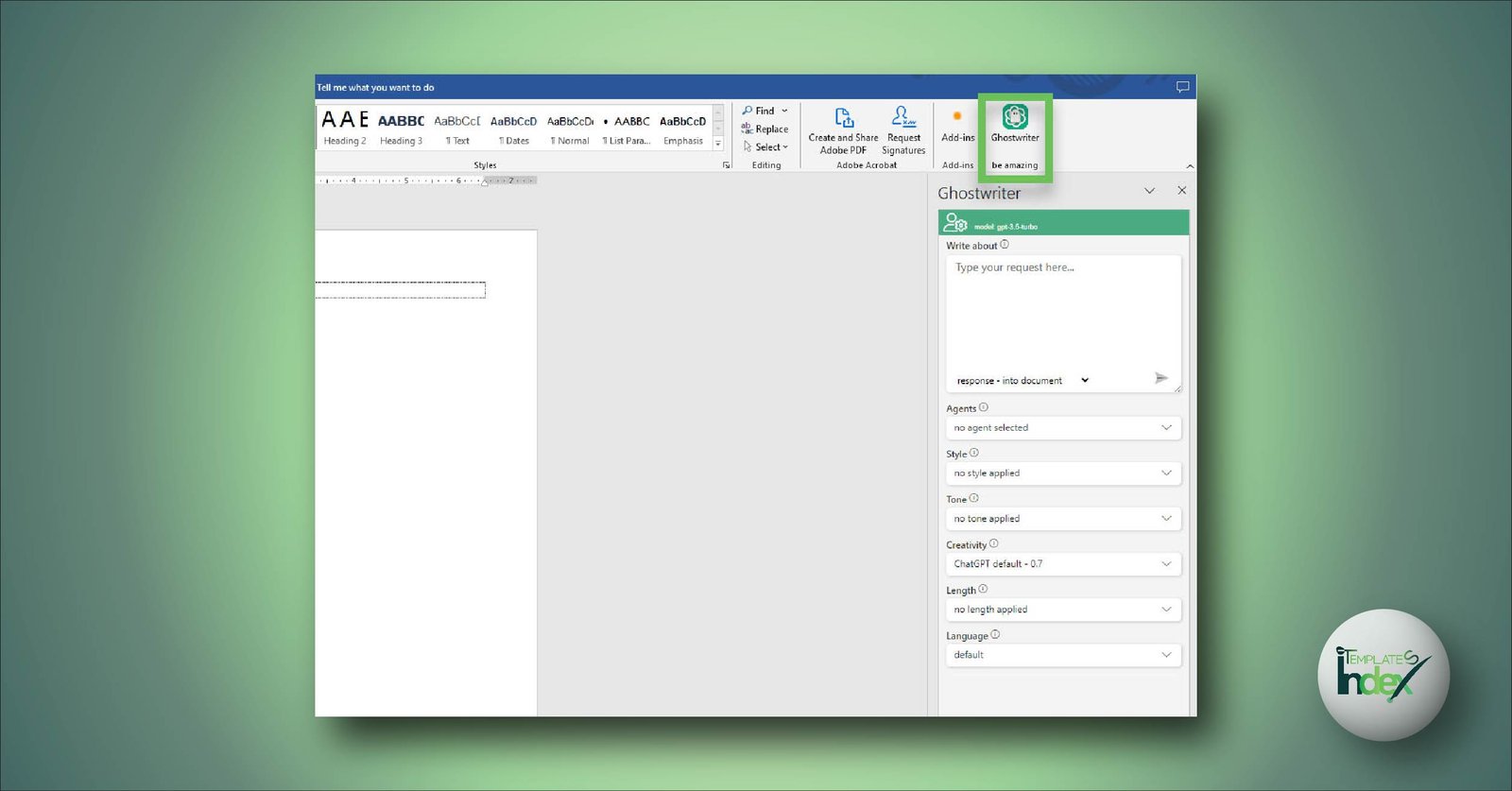Click Request Signatures in Adobe Acrobat group
The height and width of the screenshot is (791, 1512).
pos(903,129)
